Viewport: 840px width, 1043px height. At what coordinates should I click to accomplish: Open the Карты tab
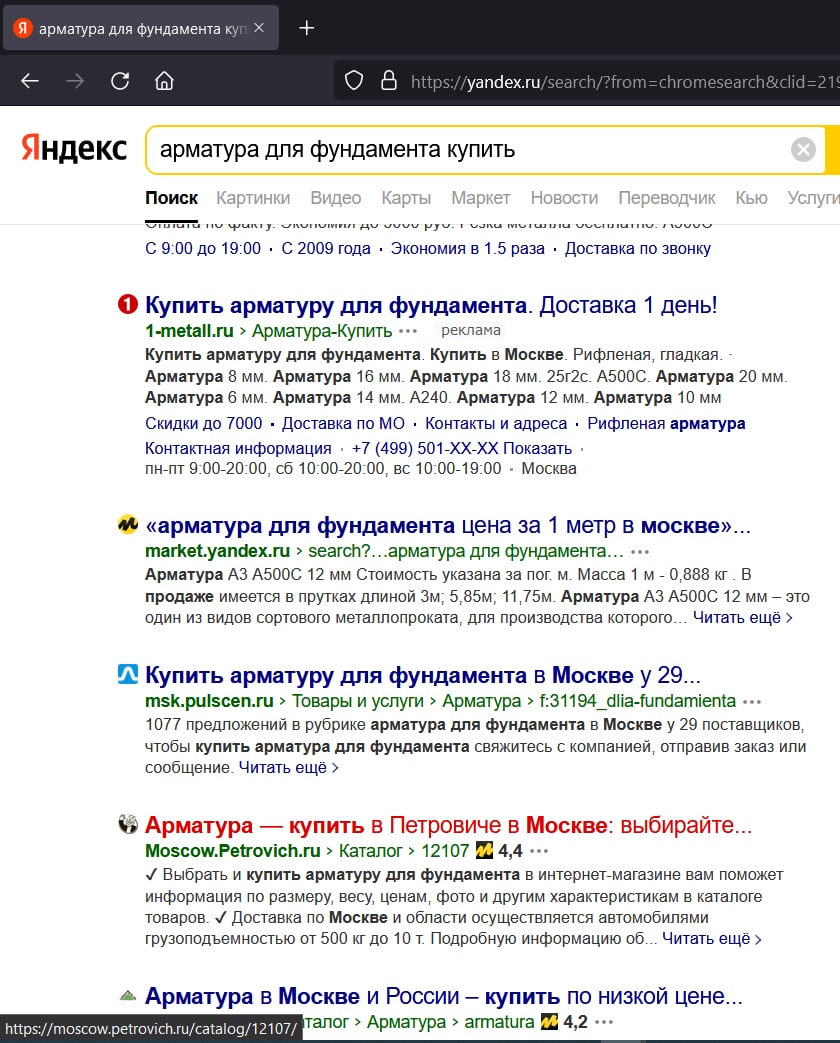click(406, 198)
